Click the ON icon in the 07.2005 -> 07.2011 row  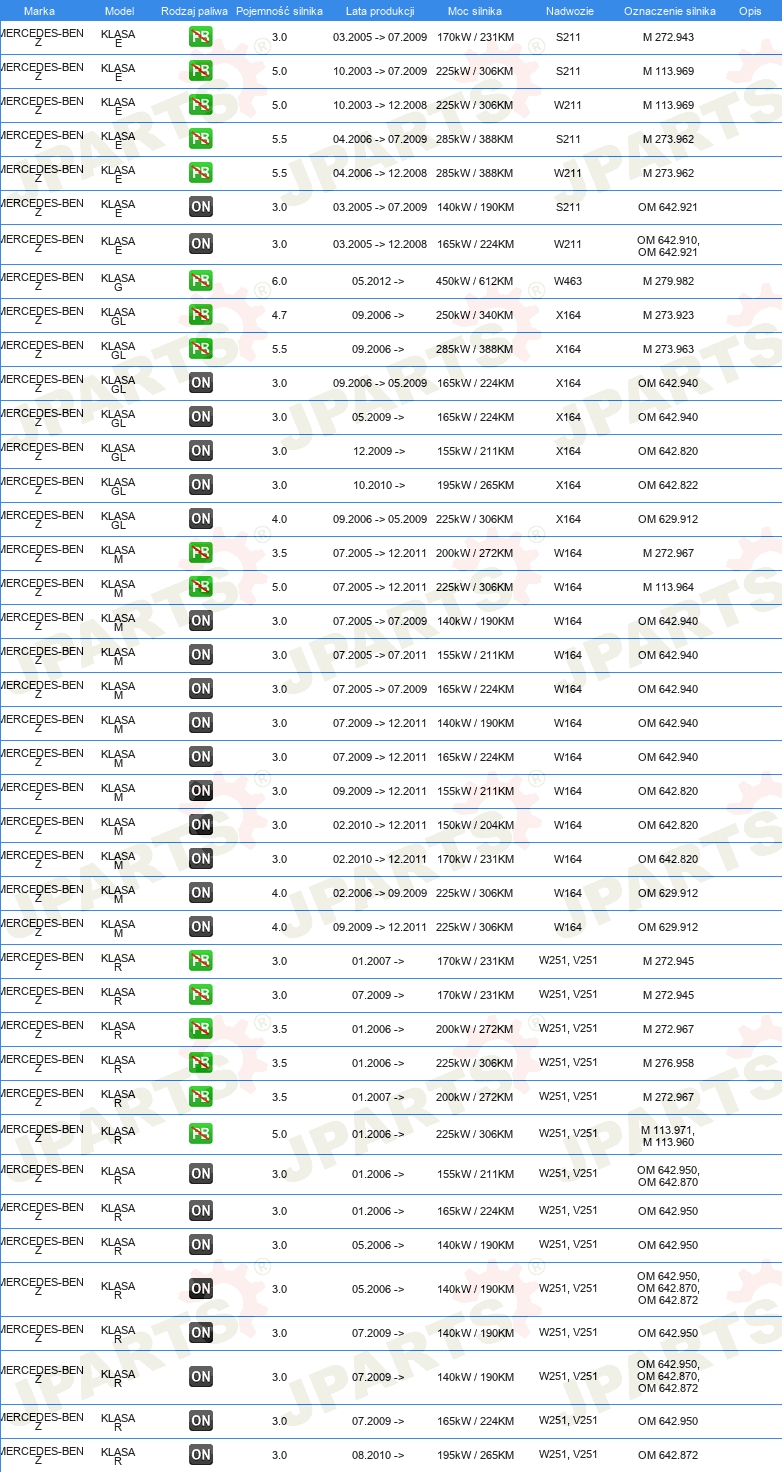pos(201,655)
